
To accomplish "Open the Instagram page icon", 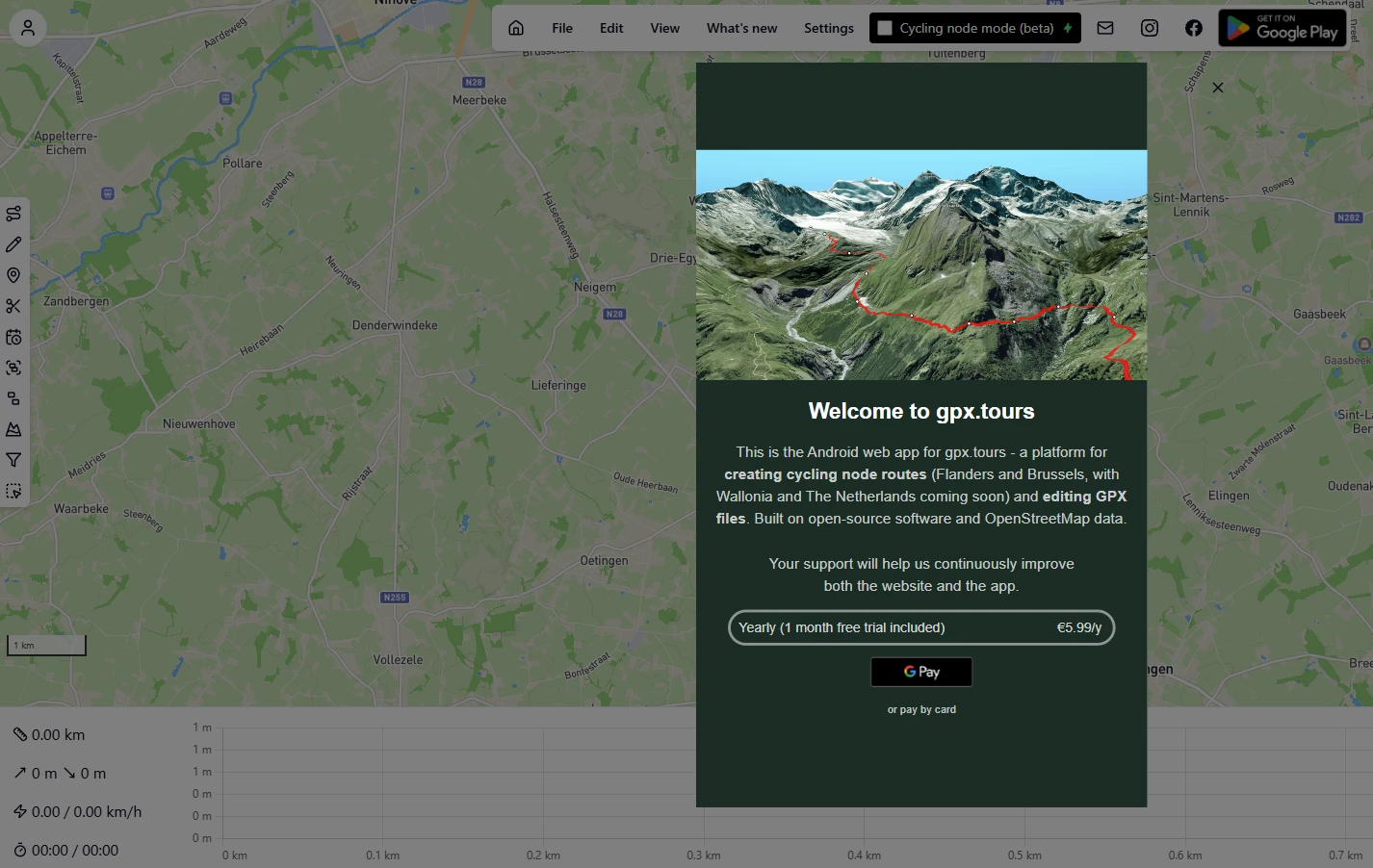I will (1150, 28).
